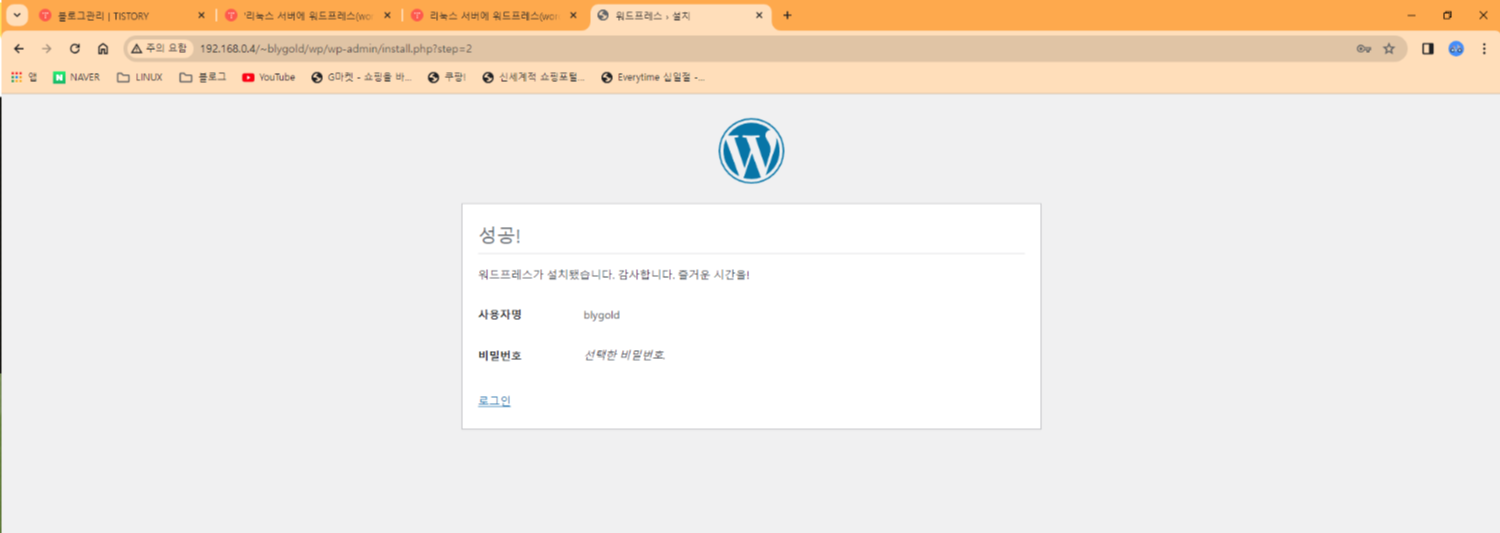Go forward with the browser forward arrow
Screen dimensions: 1500x533
tap(46, 48)
